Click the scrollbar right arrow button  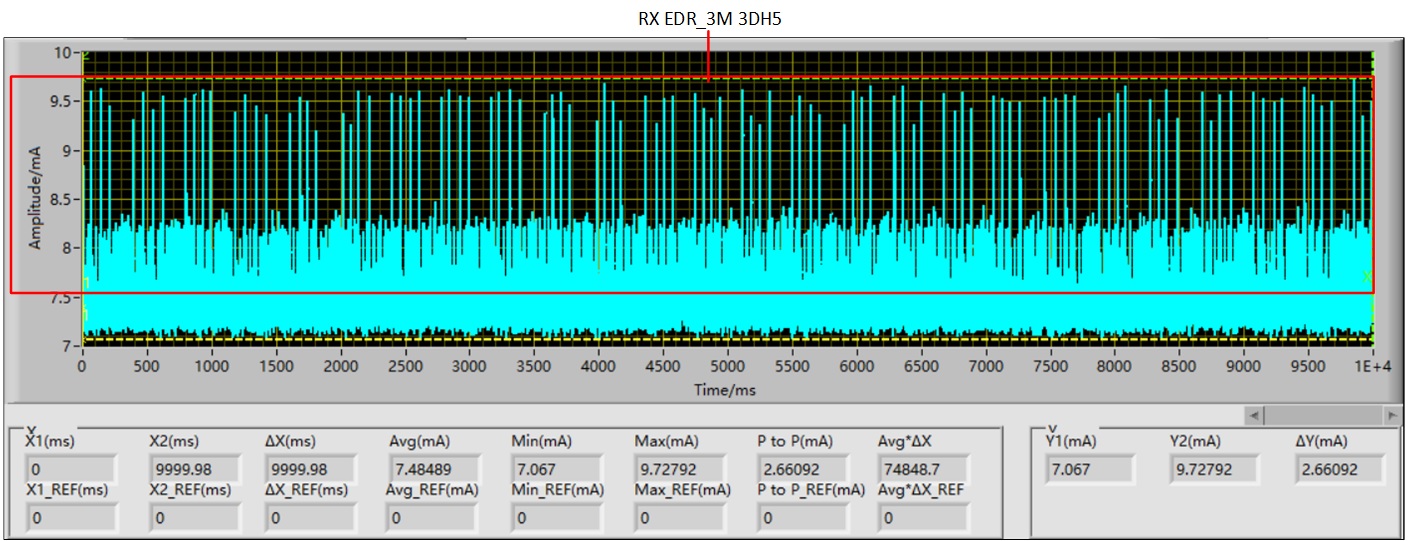coord(1390,413)
